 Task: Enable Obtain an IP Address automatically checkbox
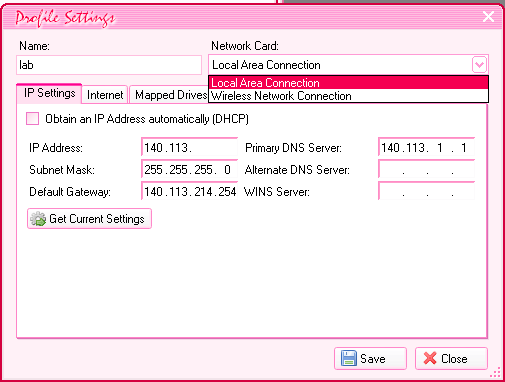pos(33,119)
